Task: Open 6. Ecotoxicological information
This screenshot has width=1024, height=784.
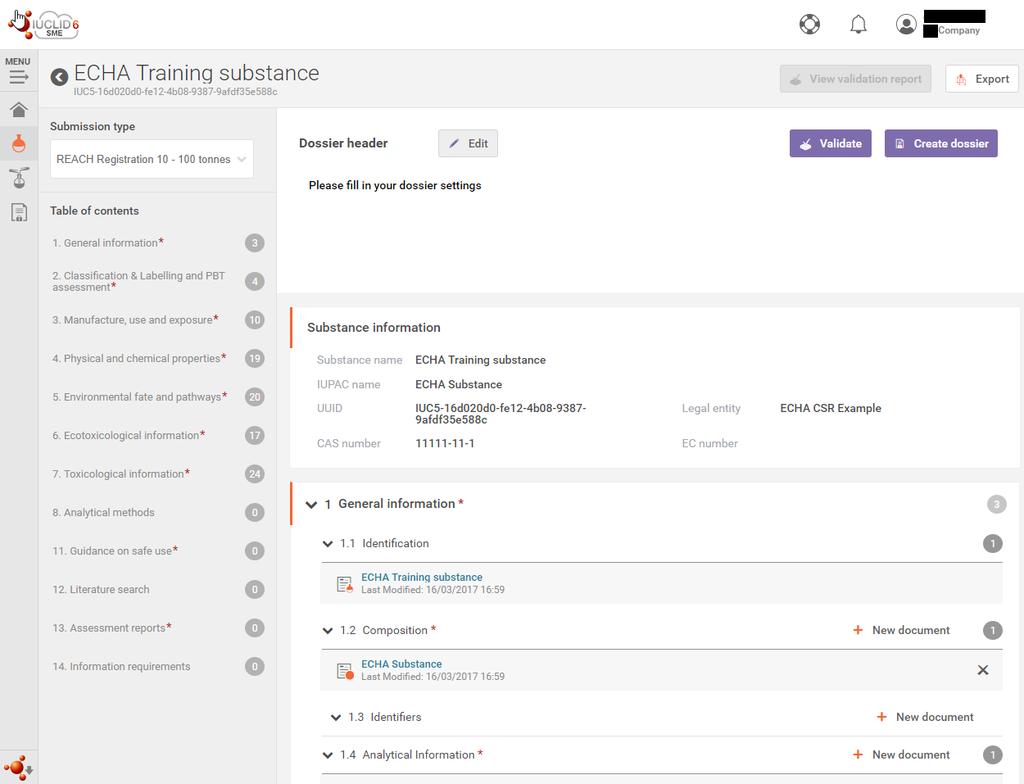Action: tap(129, 435)
